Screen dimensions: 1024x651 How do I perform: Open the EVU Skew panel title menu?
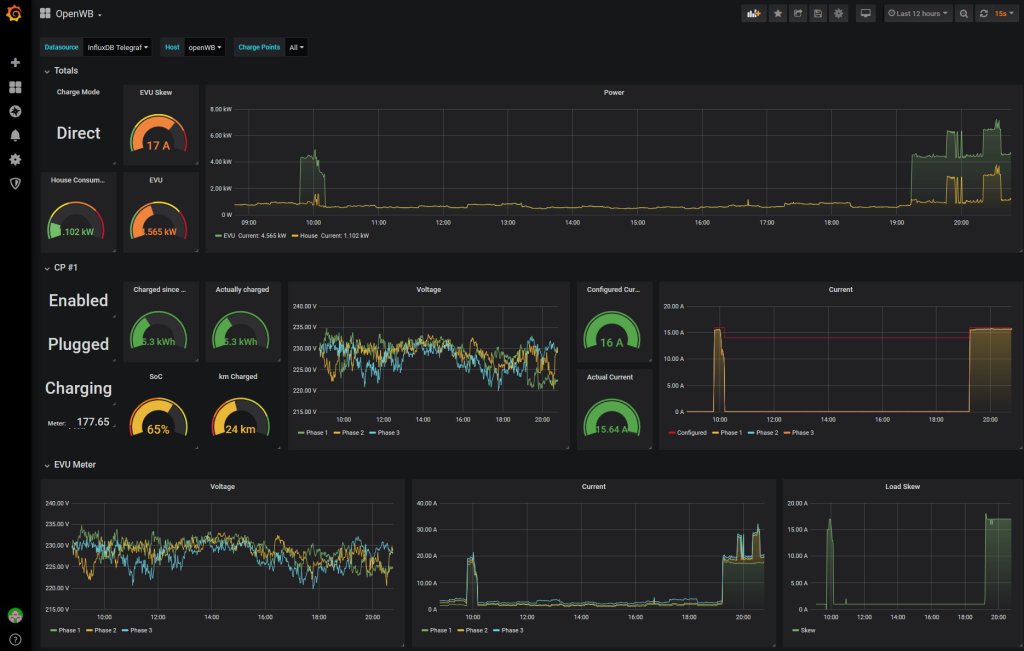[155, 93]
